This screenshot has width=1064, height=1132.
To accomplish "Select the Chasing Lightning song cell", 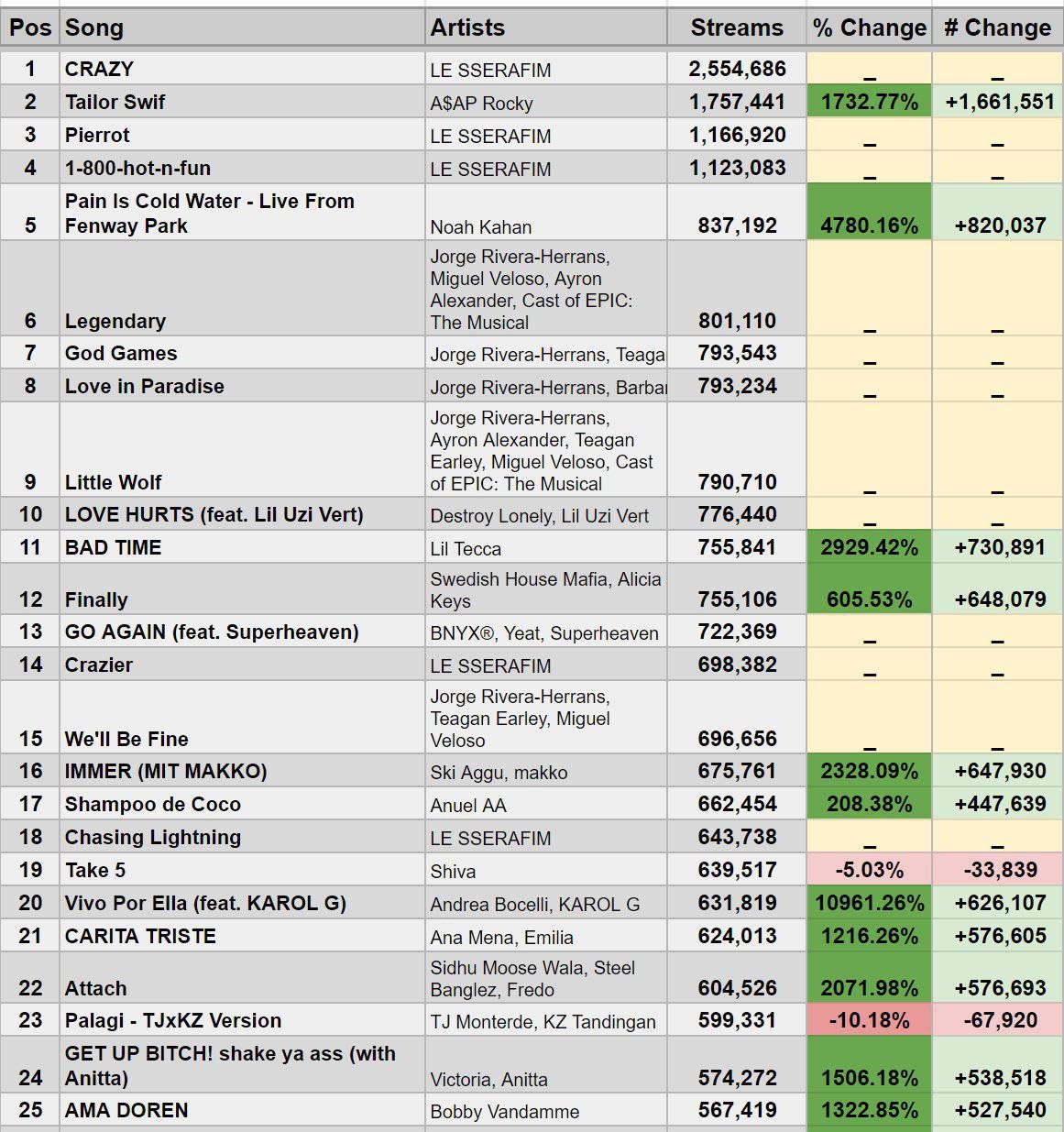I will [x=242, y=837].
